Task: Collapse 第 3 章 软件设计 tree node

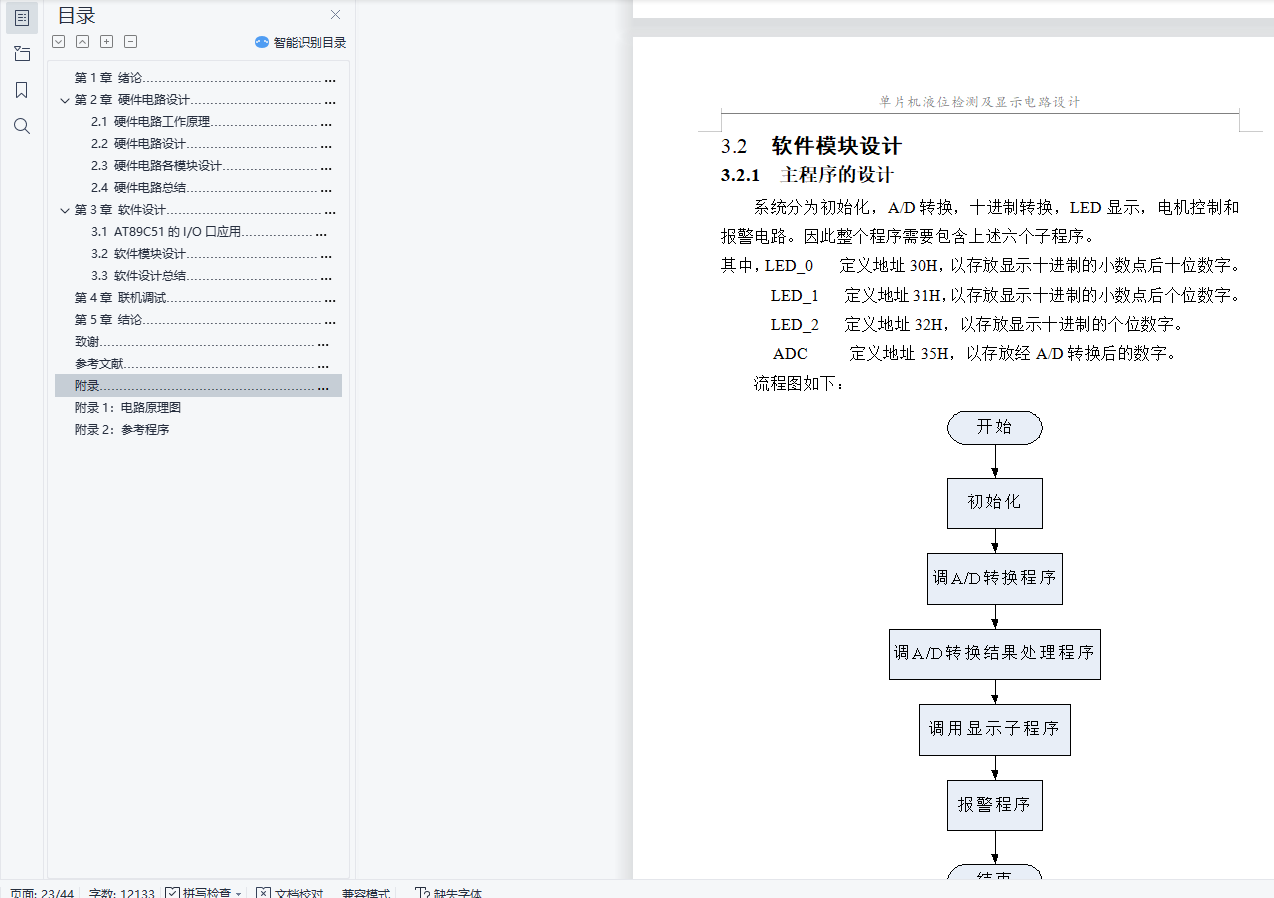Action: pyautogui.click(x=65, y=210)
